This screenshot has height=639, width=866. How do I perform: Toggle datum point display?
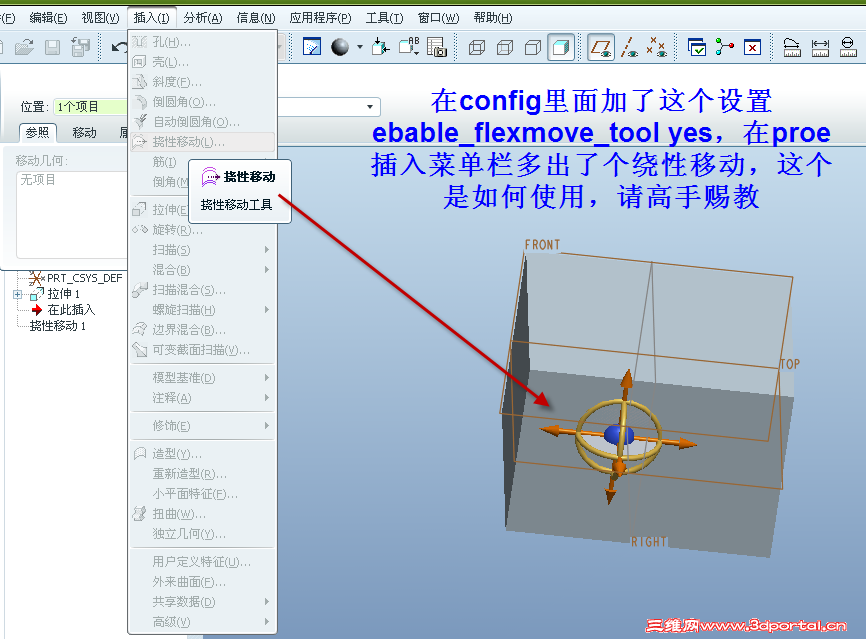tap(659, 45)
